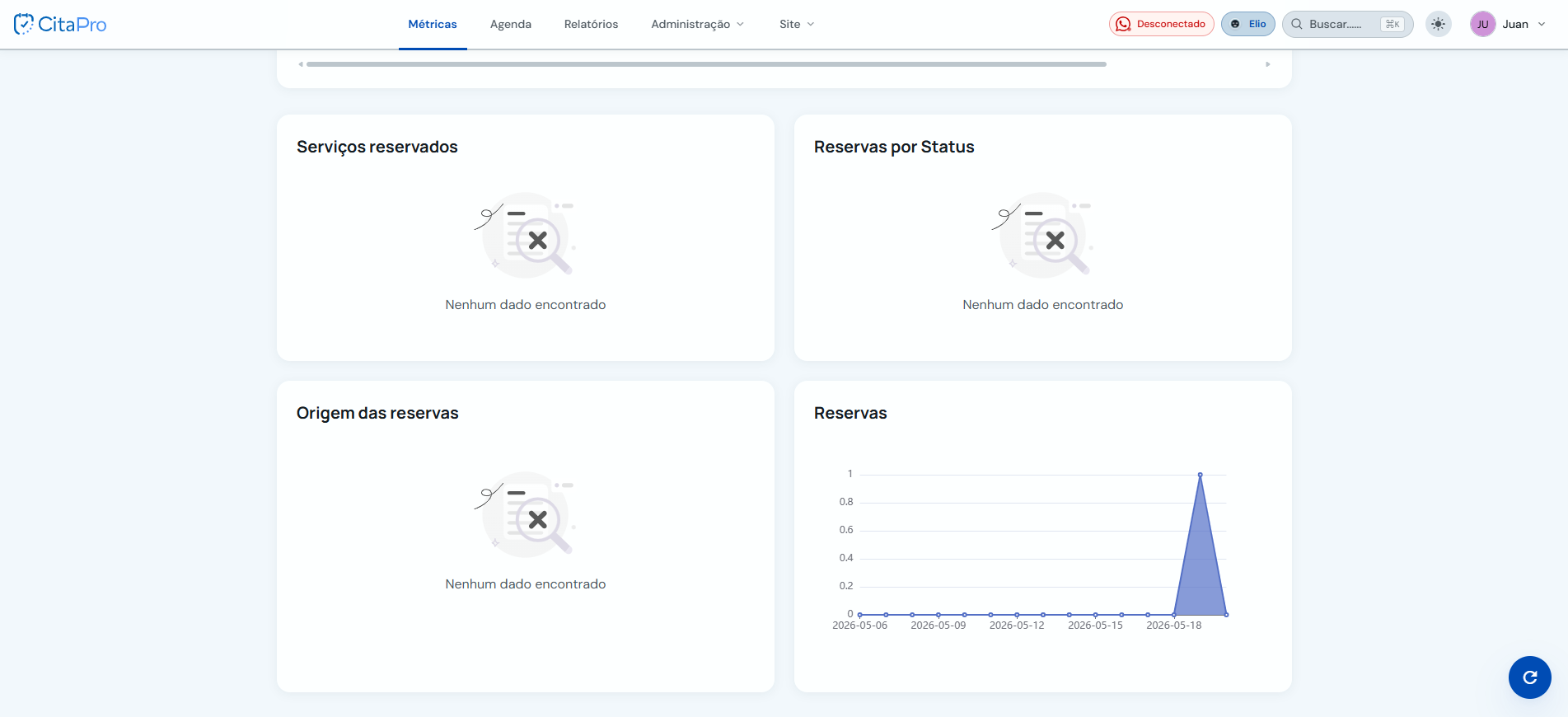
Task: Click the WhatsApp Desconectado status button
Action: point(1161,24)
